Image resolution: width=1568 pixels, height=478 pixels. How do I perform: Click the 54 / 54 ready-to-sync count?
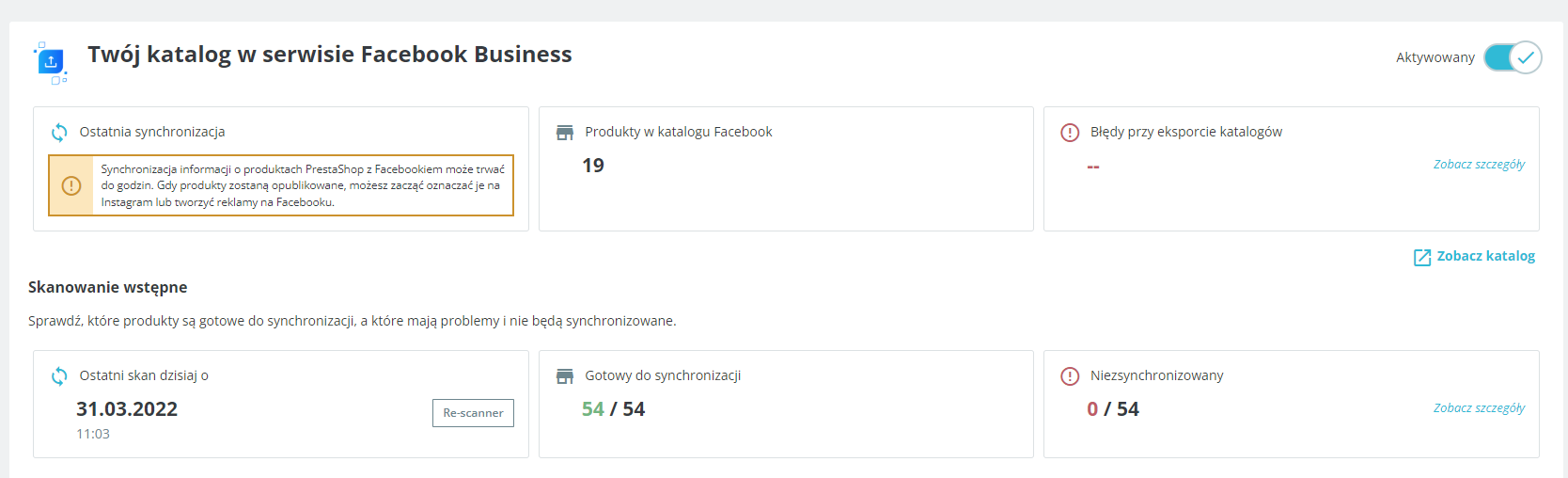pos(613,409)
